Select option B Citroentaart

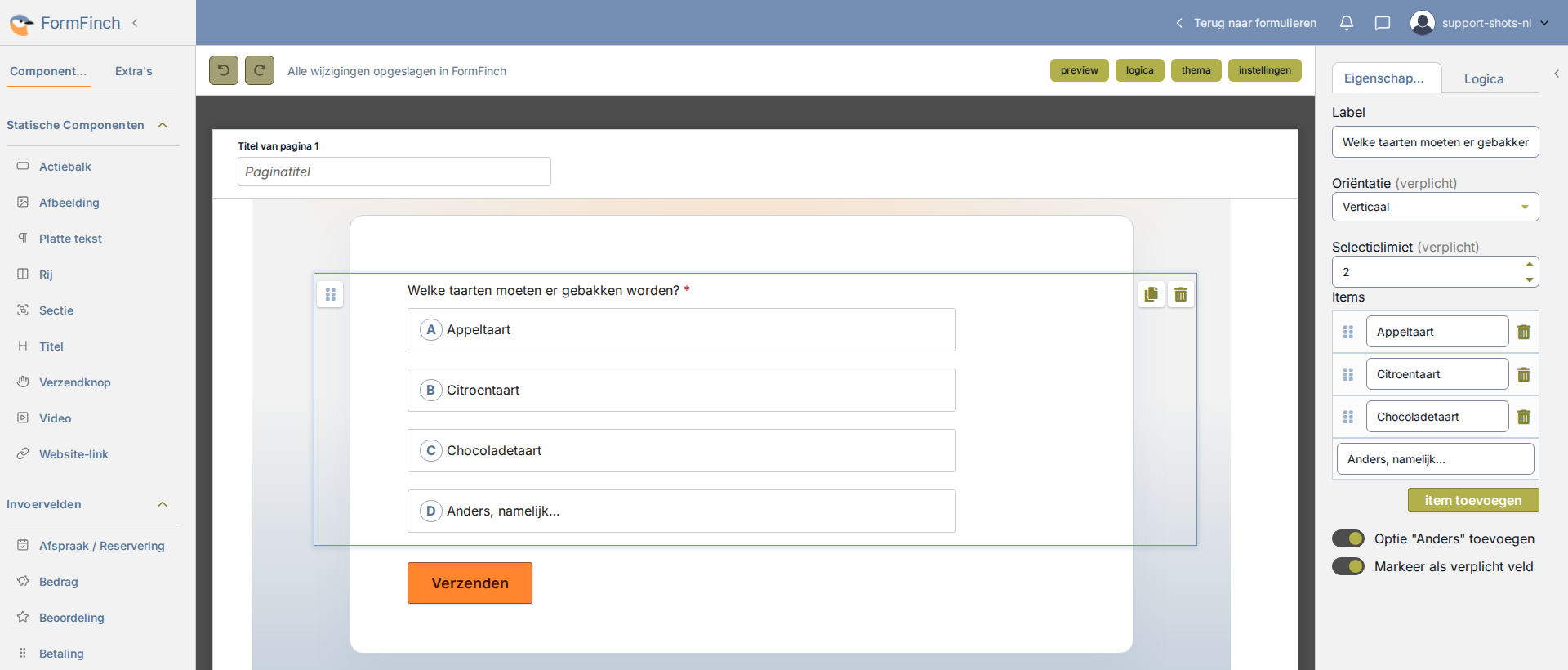pyautogui.click(x=682, y=390)
